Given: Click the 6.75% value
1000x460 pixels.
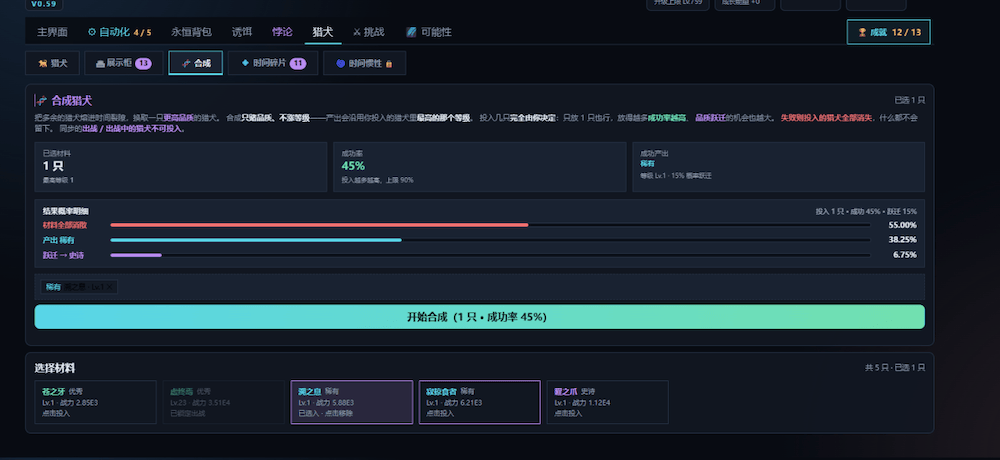Looking at the screenshot, I should click(x=905, y=255).
